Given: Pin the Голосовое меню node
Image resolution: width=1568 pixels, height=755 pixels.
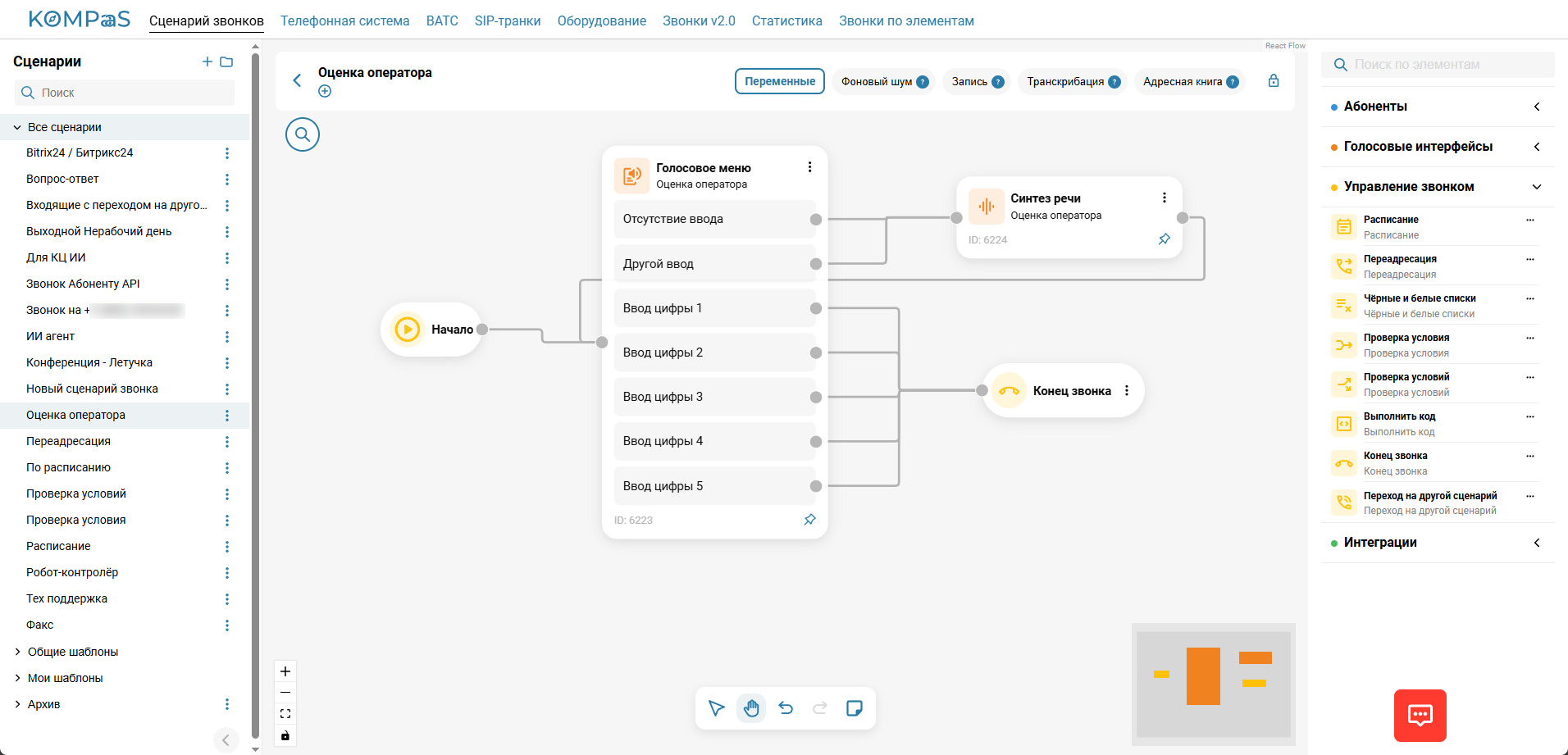Looking at the screenshot, I should click(809, 520).
